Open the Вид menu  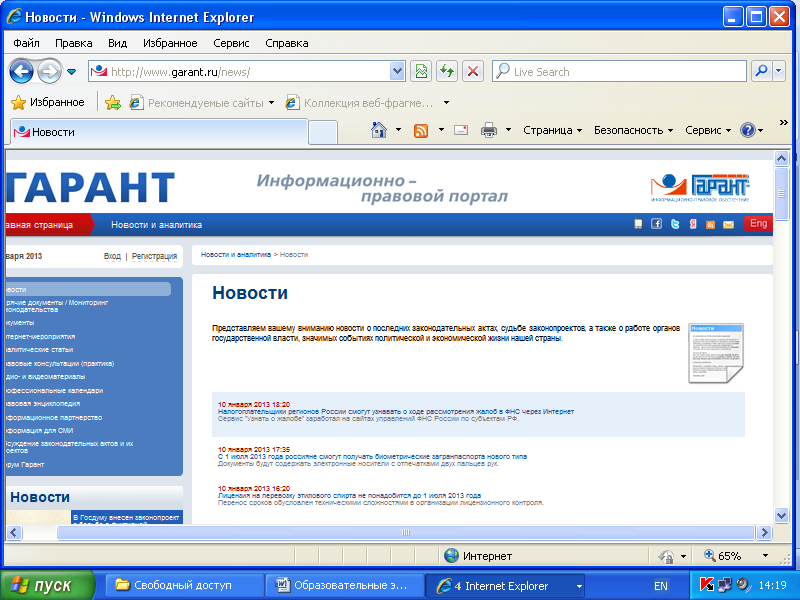(117, 43)
